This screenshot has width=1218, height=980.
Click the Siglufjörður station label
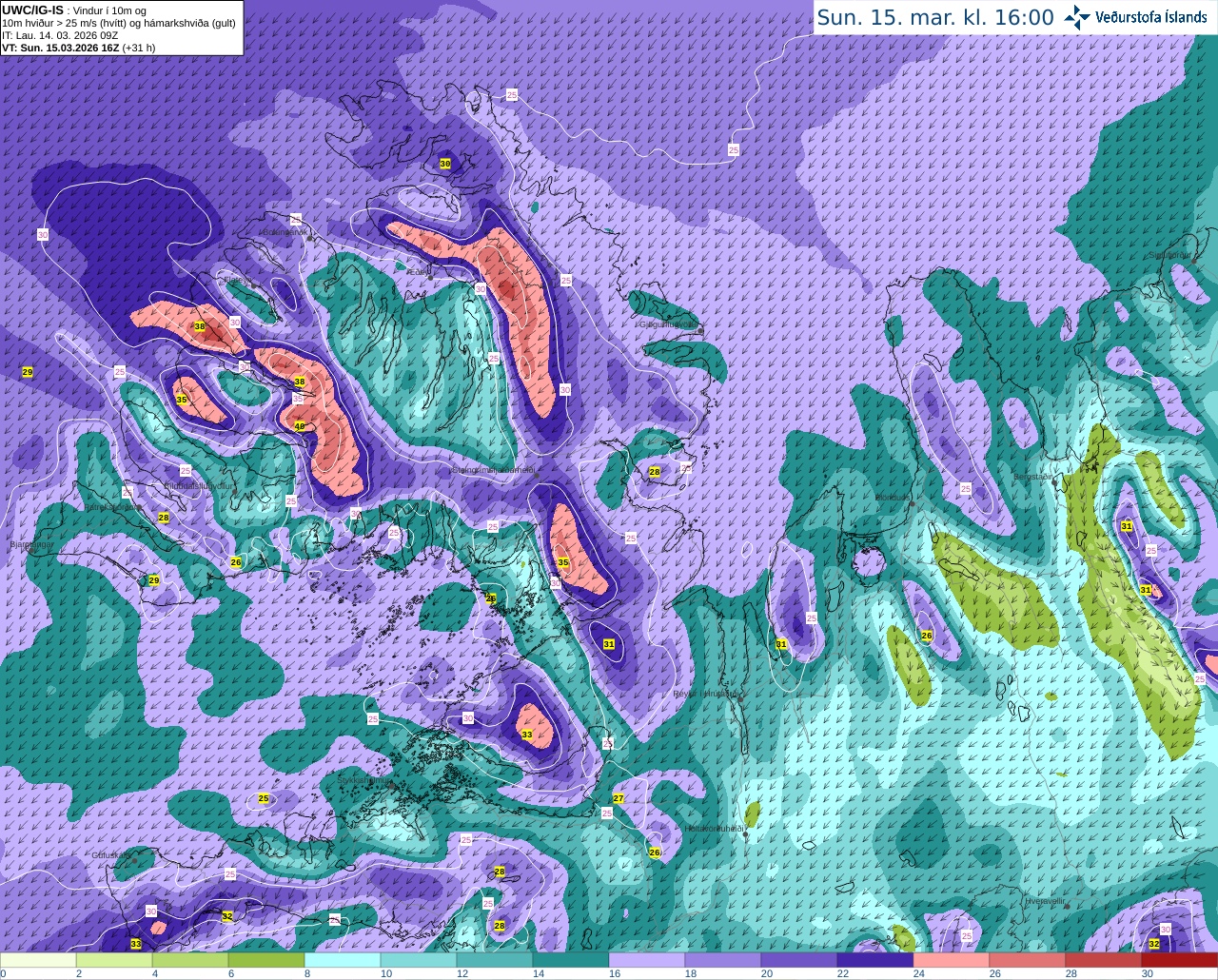point(1169,255)
